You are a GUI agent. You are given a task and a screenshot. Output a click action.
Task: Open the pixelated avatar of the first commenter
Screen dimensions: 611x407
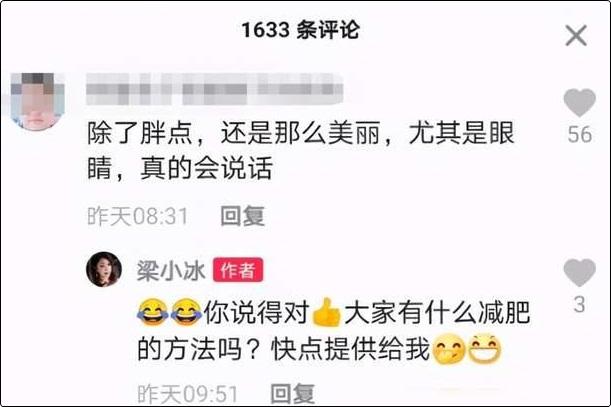tap(37, 101)
